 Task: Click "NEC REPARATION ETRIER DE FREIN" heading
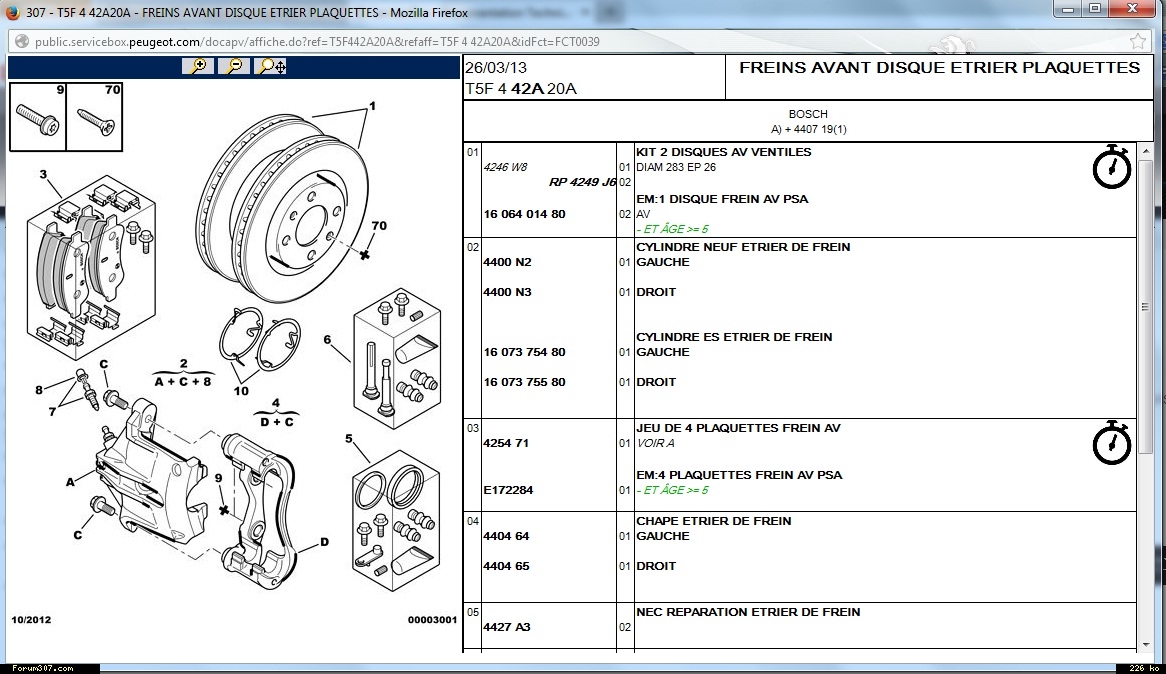(x=748, y=612)
